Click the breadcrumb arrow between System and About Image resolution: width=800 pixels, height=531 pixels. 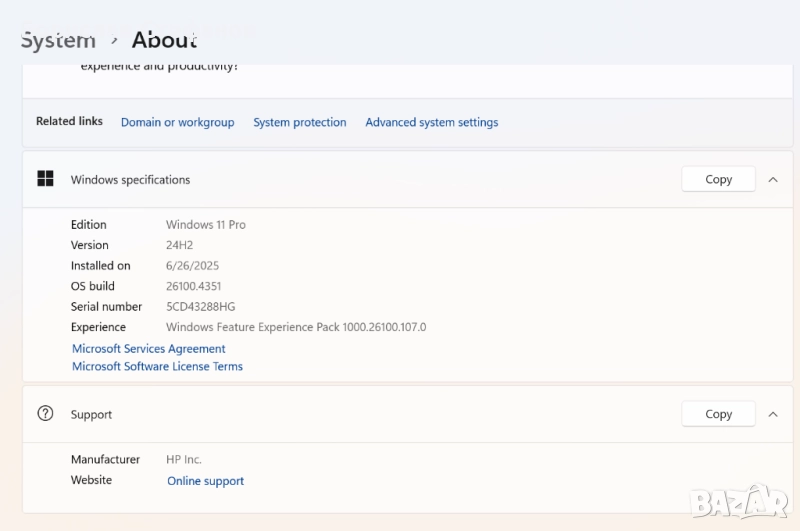click(x=114, y=40)
